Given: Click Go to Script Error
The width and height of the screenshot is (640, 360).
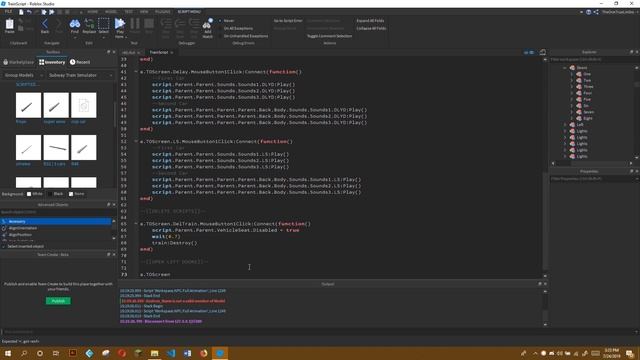Looking at the screenshot, I should point(288,20).
